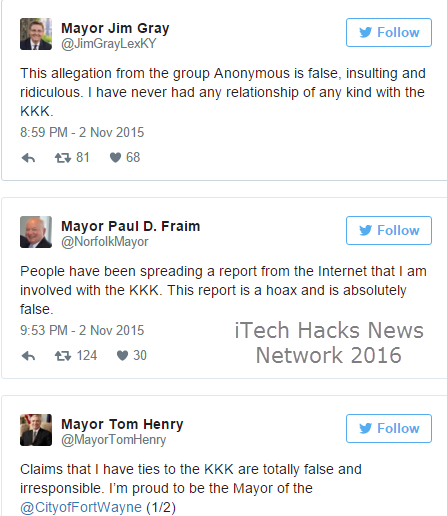Image resolution: width=447 pixels, height=516 pixels.
Task: Open Paul D. Fraim's profile picture
Action: coord(36,232)
